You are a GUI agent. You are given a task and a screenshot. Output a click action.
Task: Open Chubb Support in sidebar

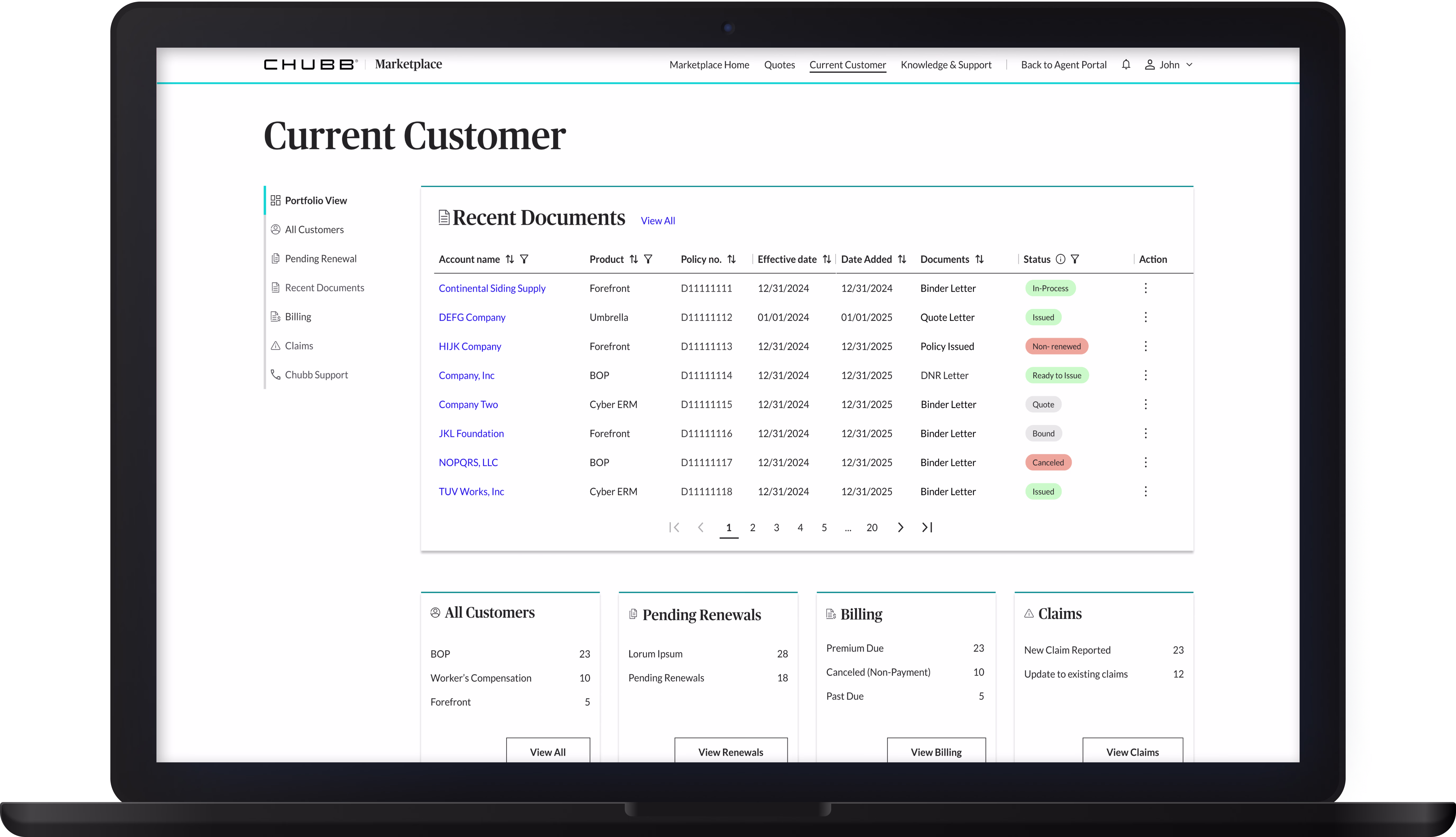(316, 375)
